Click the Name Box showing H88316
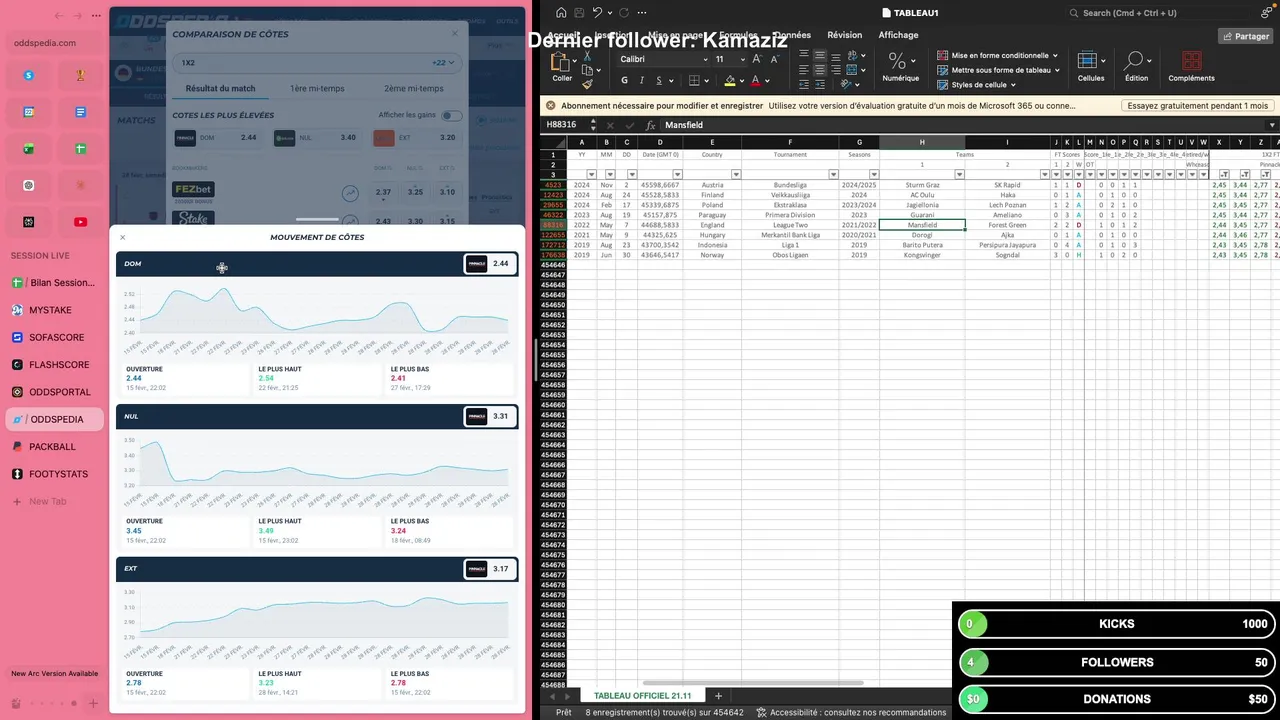This screenshot has height=720, width=1280. coord(565,125)
